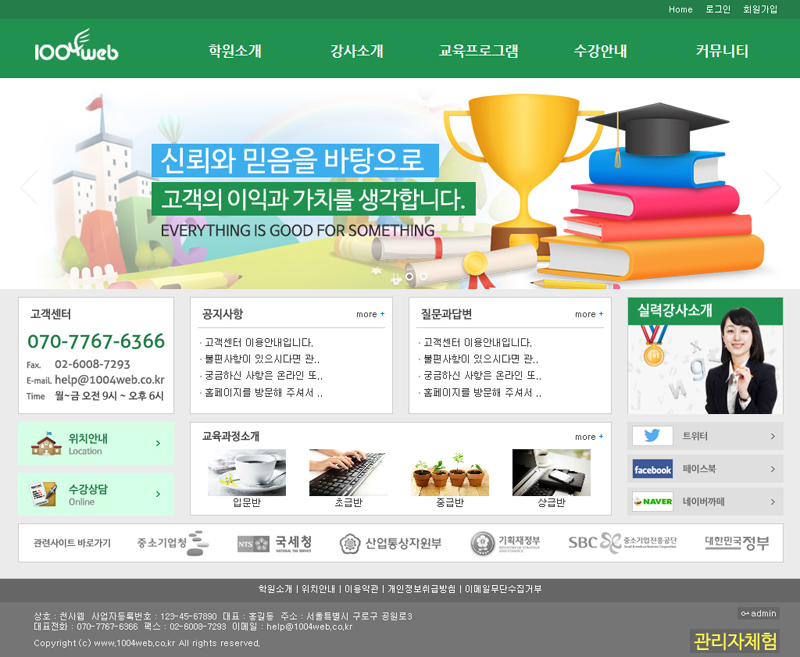This screenshot has width=800, height=657.
Task: Click the 수강상담 online consultation icon
Action: (43, 494)
